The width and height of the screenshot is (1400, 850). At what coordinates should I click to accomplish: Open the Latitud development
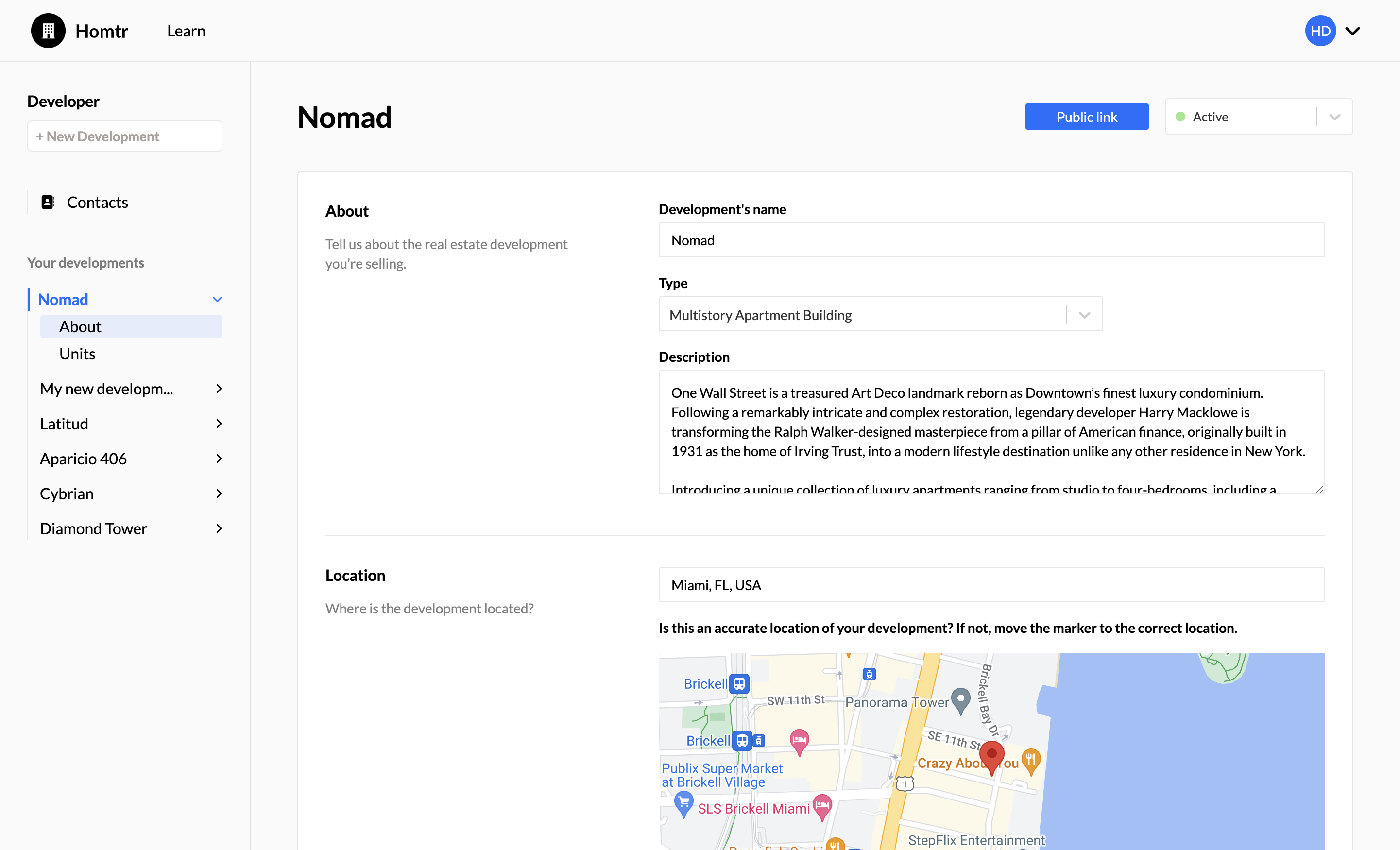click(x=64, y=423)
